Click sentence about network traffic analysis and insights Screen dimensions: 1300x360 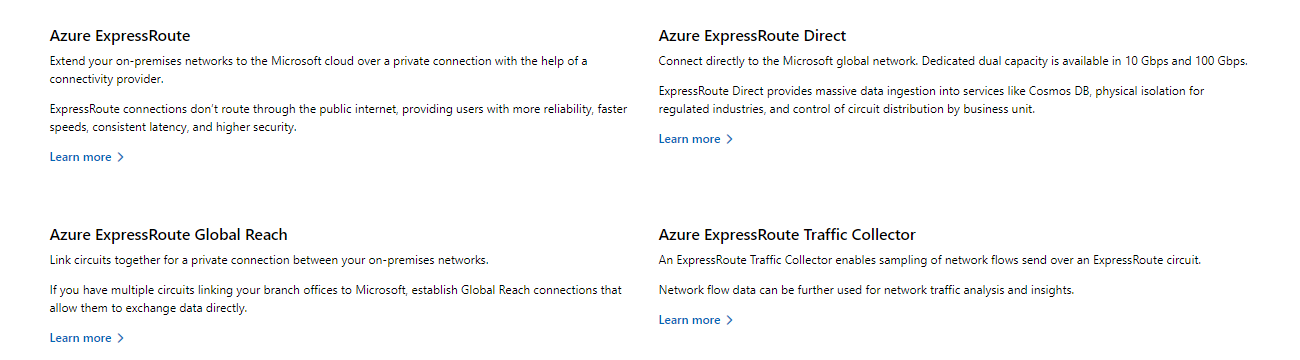tap(866, 290)
